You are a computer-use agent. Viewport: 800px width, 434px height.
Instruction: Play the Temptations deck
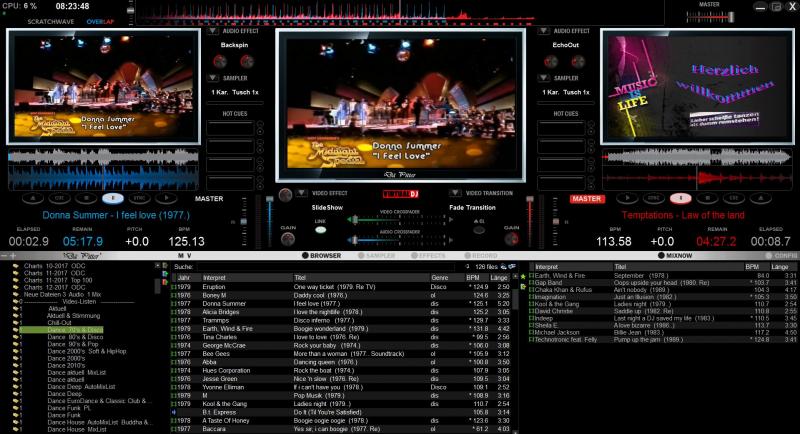coord(628,198)
